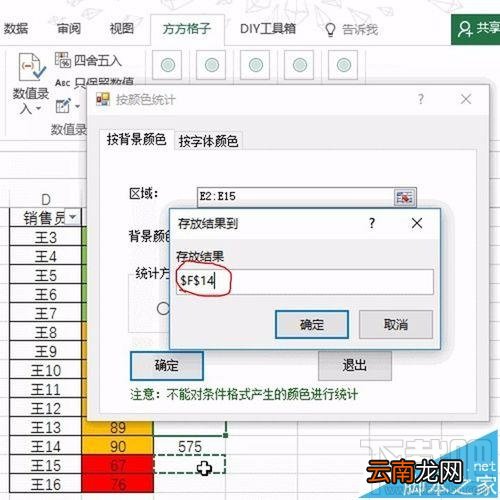Select the column D header
Image resolution: width=500 pixels, height=500 pixels.
(46, 199)
